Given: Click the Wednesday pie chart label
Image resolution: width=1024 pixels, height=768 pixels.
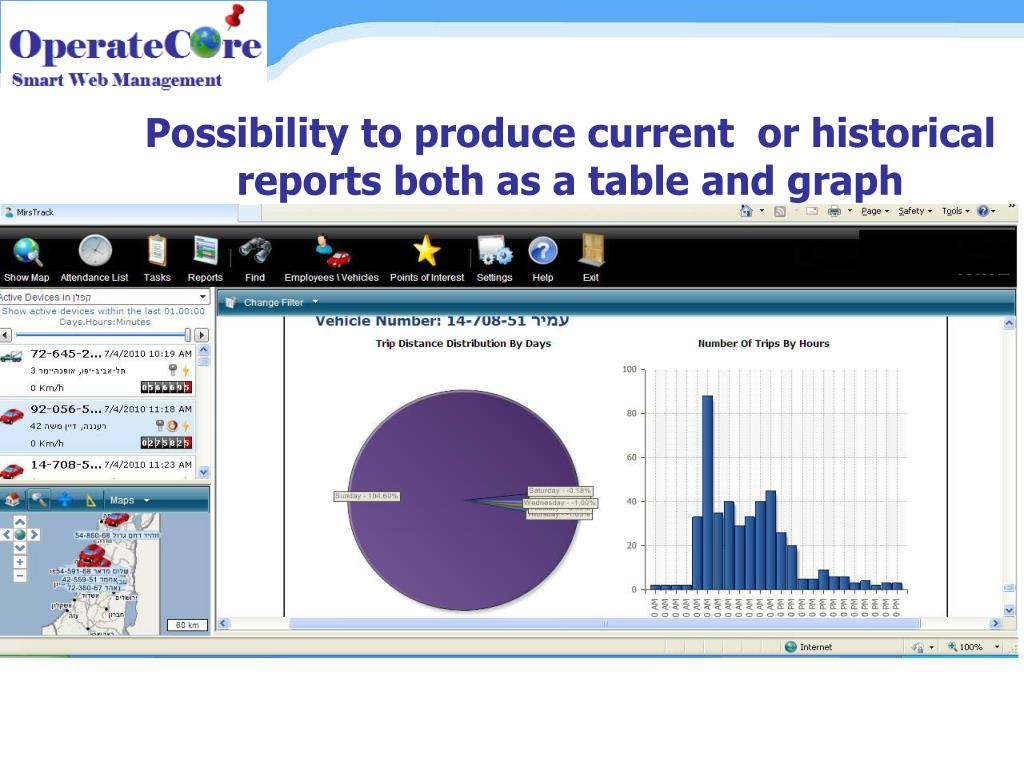Looking at the screenshot, I should click(x=560, y=503).
